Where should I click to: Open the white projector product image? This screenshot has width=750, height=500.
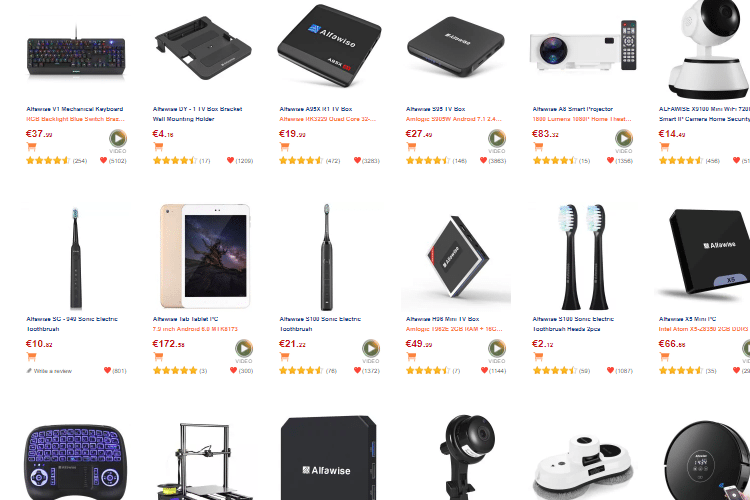583,48
